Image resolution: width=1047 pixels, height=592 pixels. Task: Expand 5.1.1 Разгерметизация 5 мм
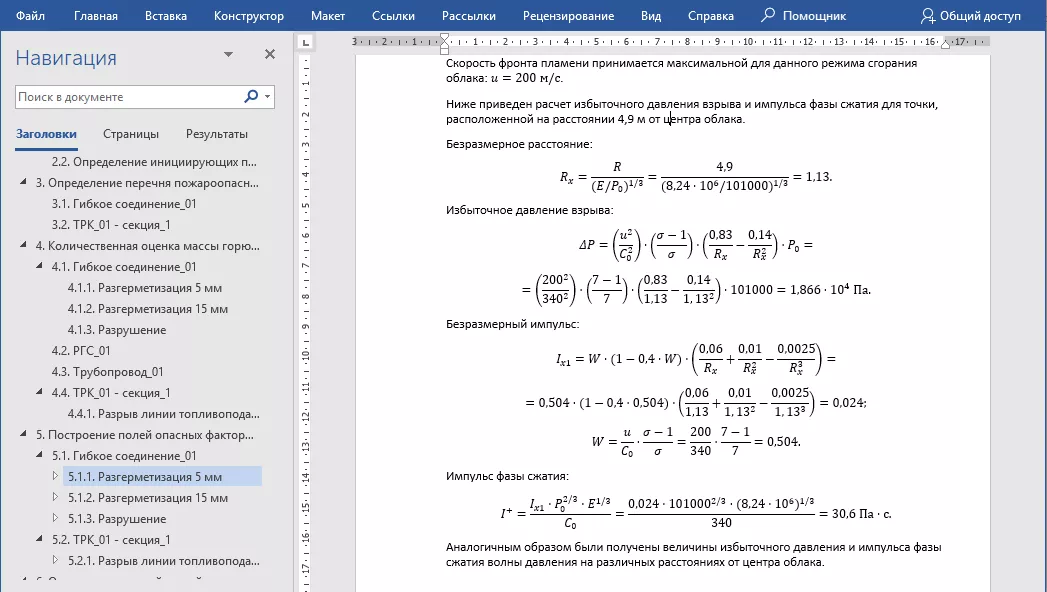click(x=56, y=476)
